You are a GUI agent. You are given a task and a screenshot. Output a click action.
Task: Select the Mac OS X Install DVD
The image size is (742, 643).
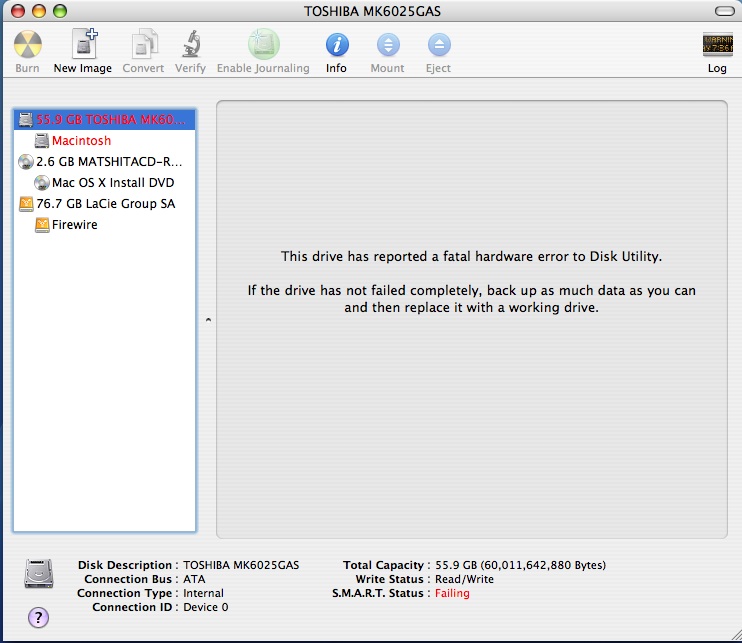point(105,183)
